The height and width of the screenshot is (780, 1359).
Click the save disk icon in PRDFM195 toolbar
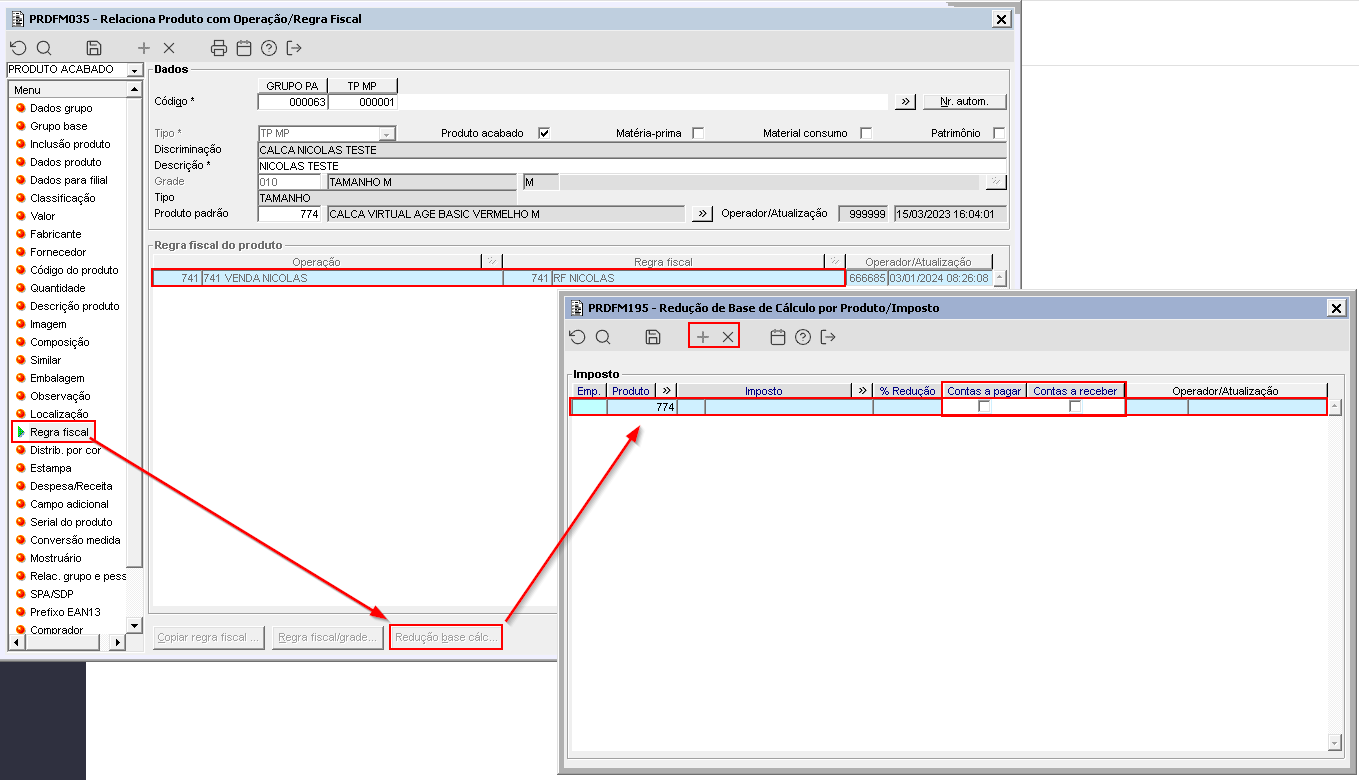[653, 337]
